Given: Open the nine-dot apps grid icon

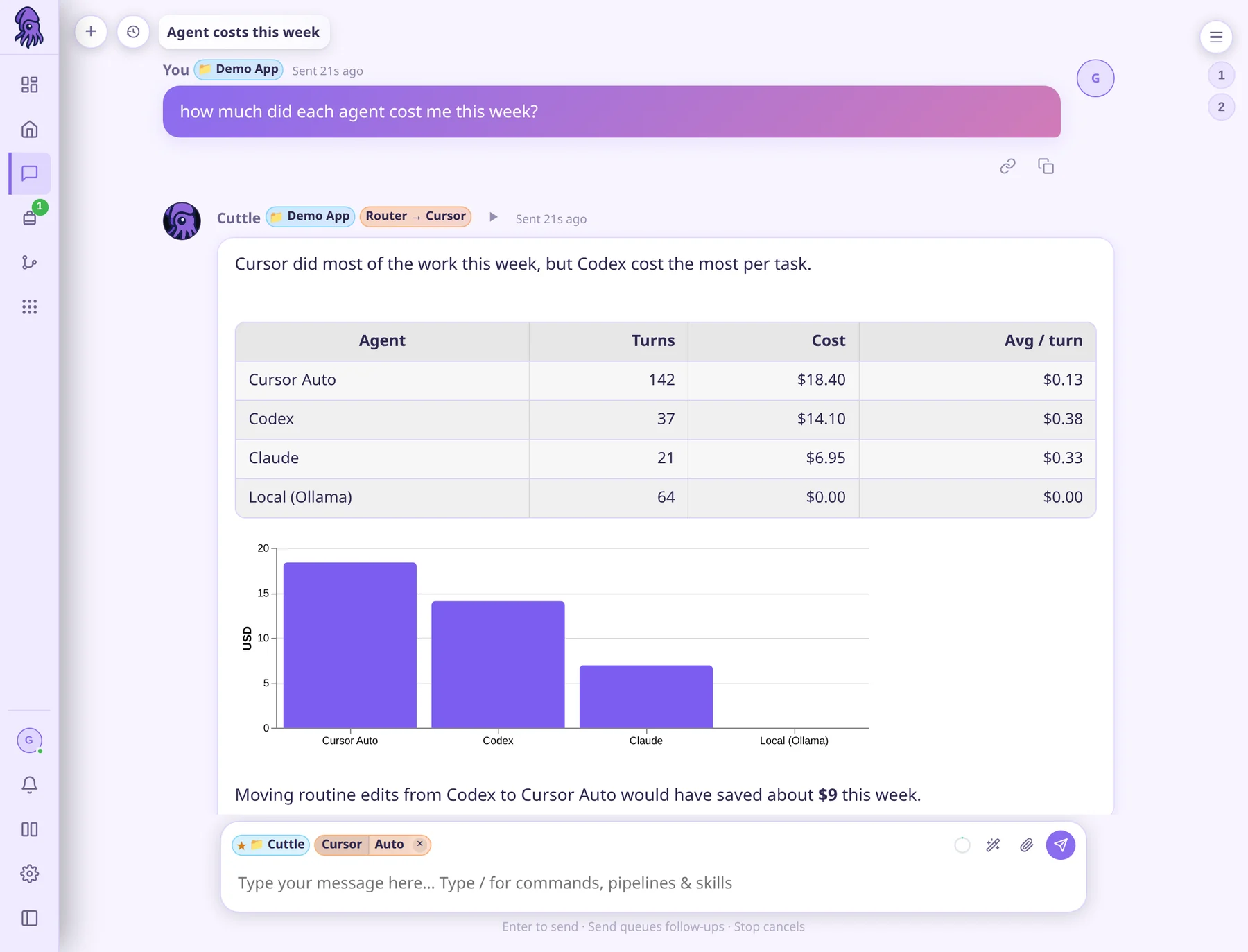Looking at the screenshot, I should pyautogui.click(x=29, y=306).
